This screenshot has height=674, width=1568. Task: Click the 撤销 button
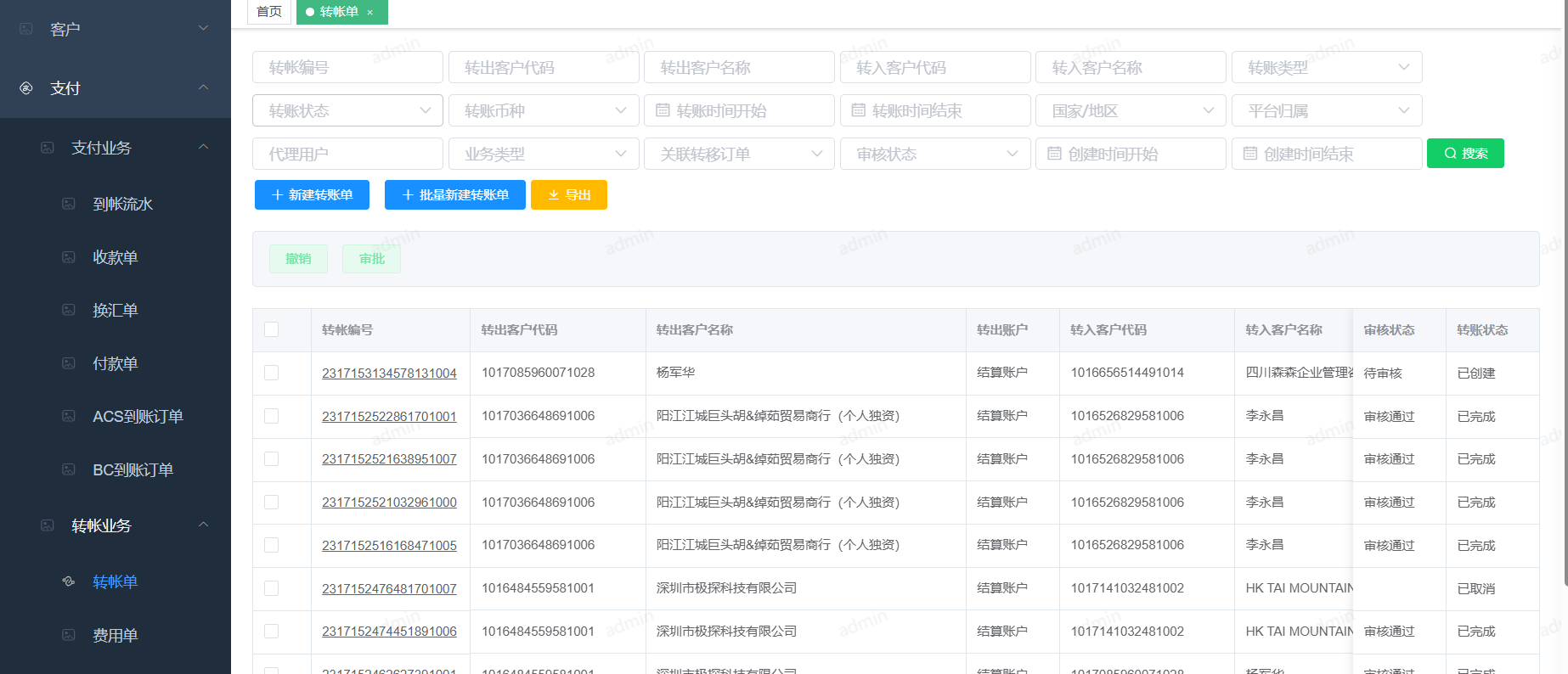298,259
